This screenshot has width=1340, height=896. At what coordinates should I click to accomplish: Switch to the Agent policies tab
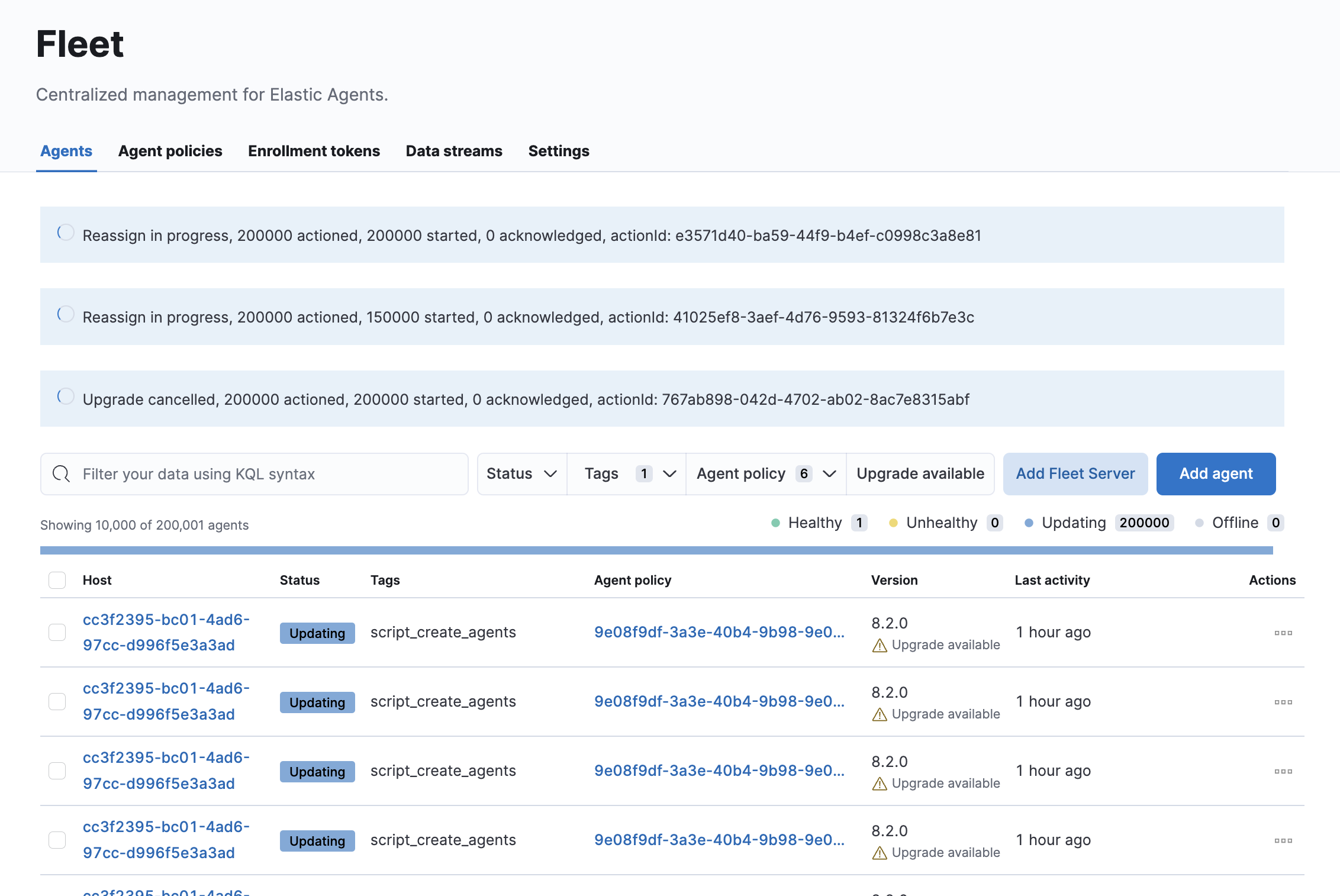click(x=170, y=151)
